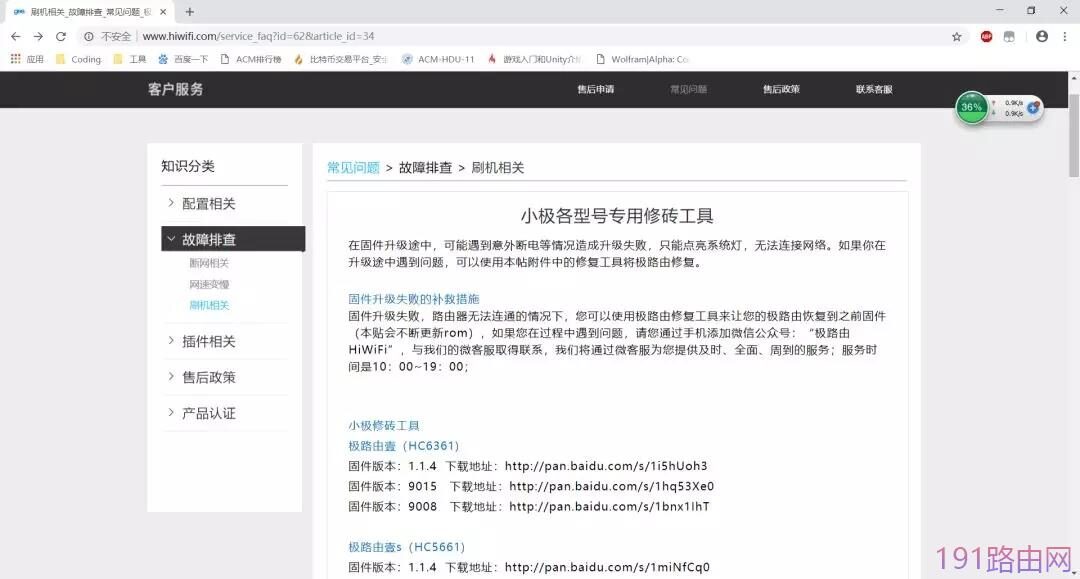Screen dimensions: 1080x579
Task: Open 售后政策 in the top navigation
Action: click(781, 90)
